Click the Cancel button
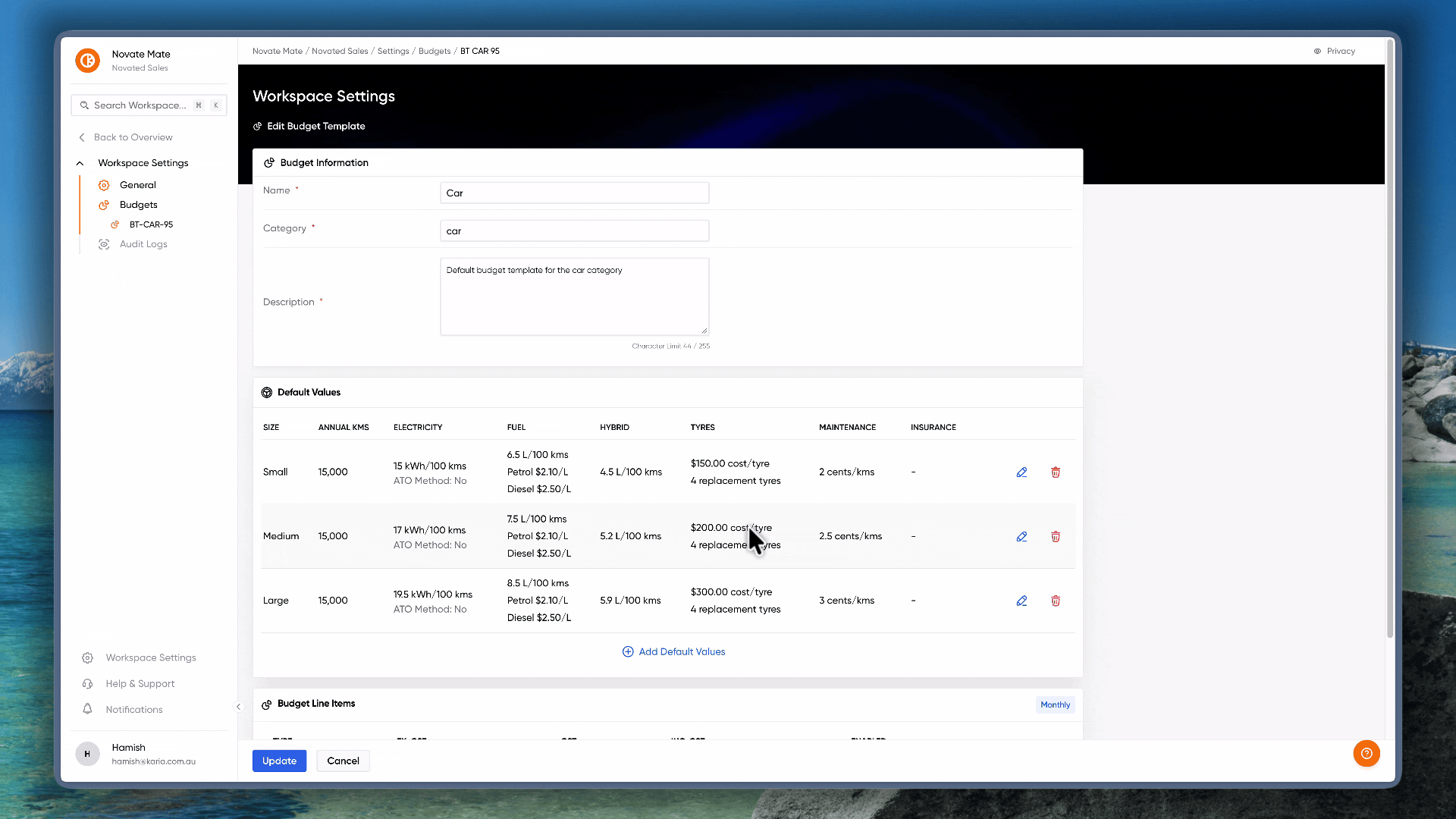 click(343, 761)
